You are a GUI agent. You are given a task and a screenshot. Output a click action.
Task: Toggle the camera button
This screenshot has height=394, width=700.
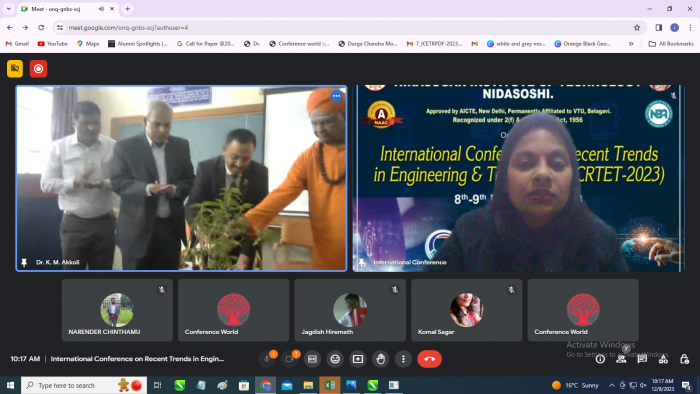[x=289, y=359]
